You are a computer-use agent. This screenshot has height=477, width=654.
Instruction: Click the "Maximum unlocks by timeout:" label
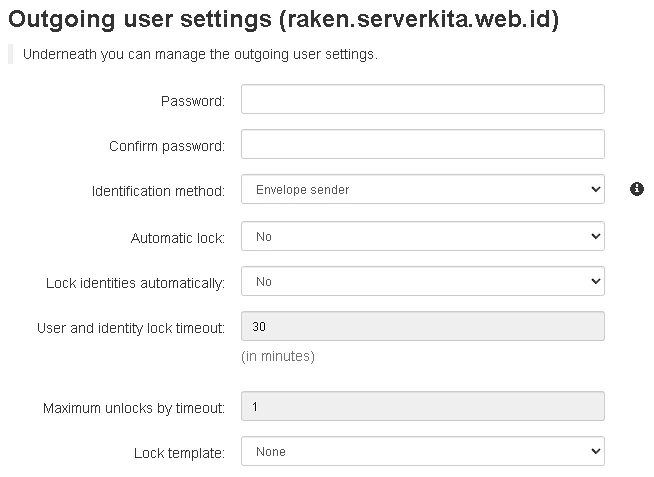[134, 408]
